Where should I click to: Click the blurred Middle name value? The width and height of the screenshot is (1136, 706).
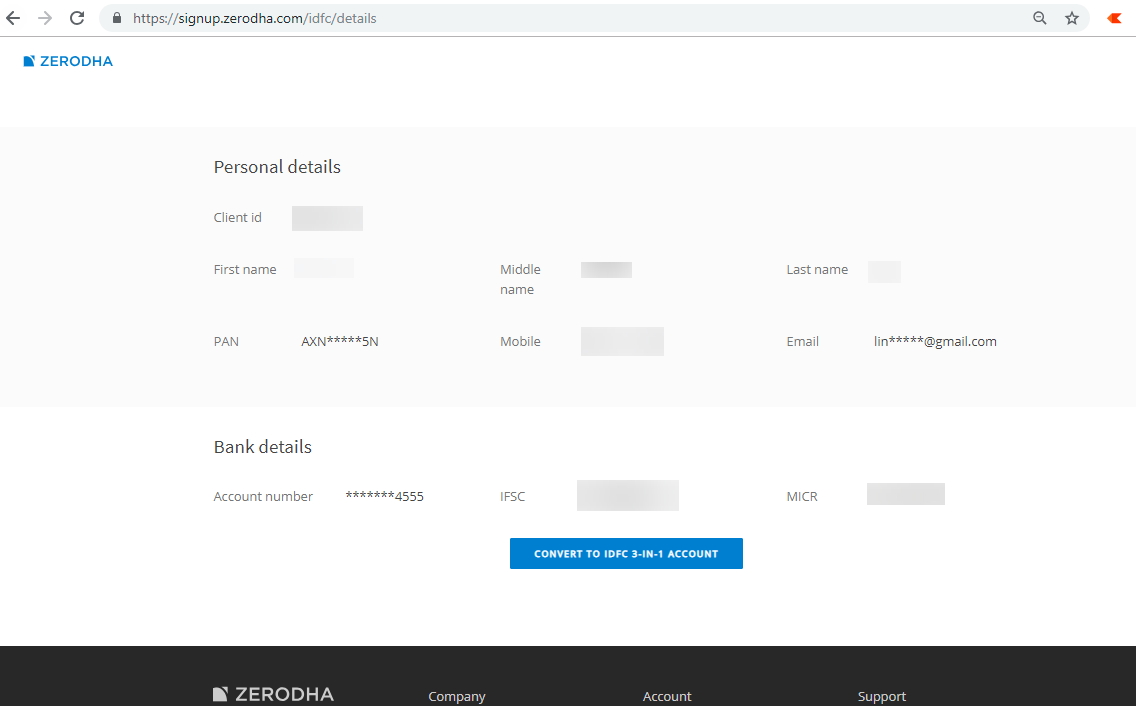pyautogui.click(x=606, y=270)
